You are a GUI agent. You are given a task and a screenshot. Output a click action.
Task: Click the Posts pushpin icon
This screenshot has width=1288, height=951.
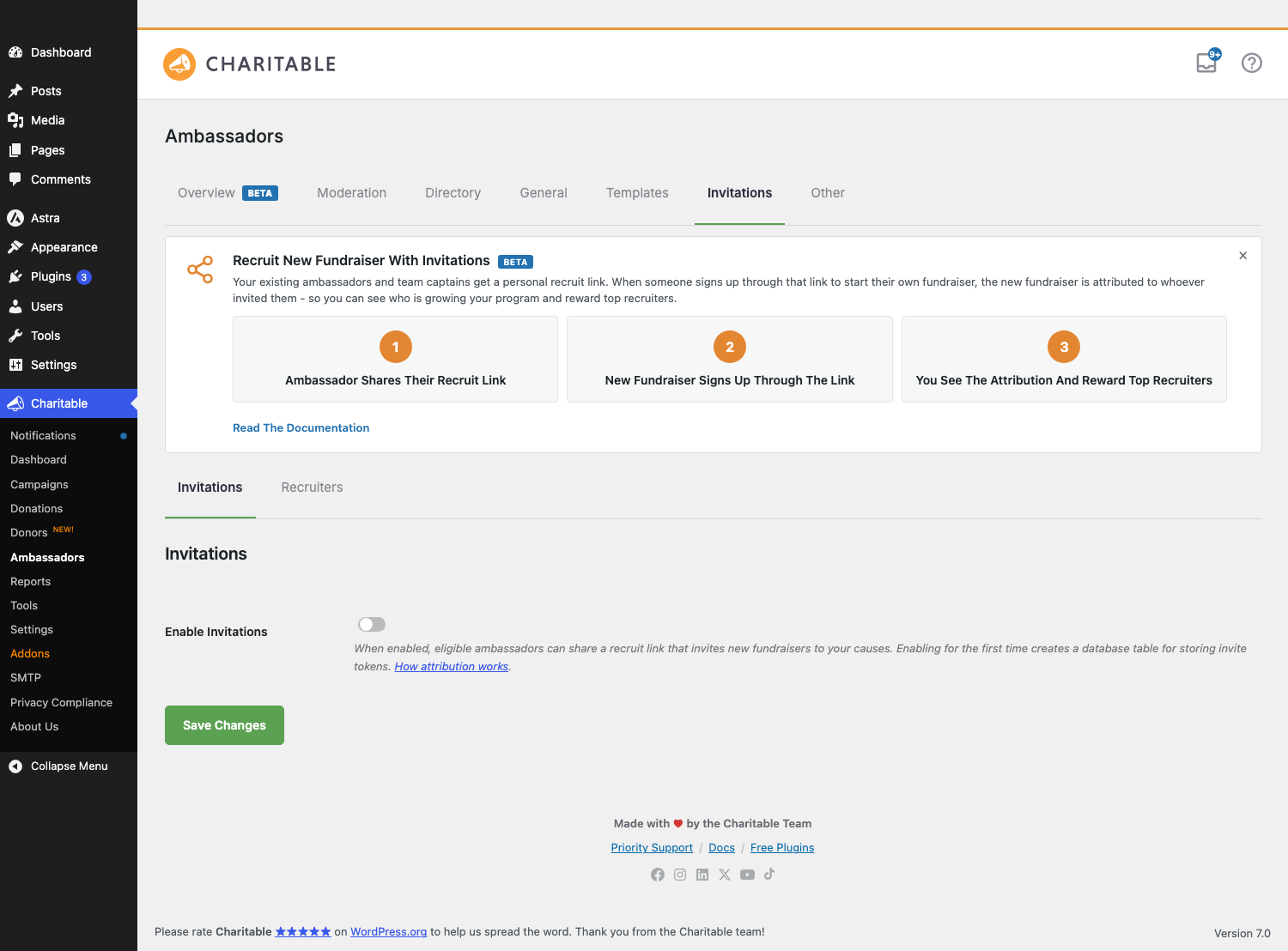(15, 91)
